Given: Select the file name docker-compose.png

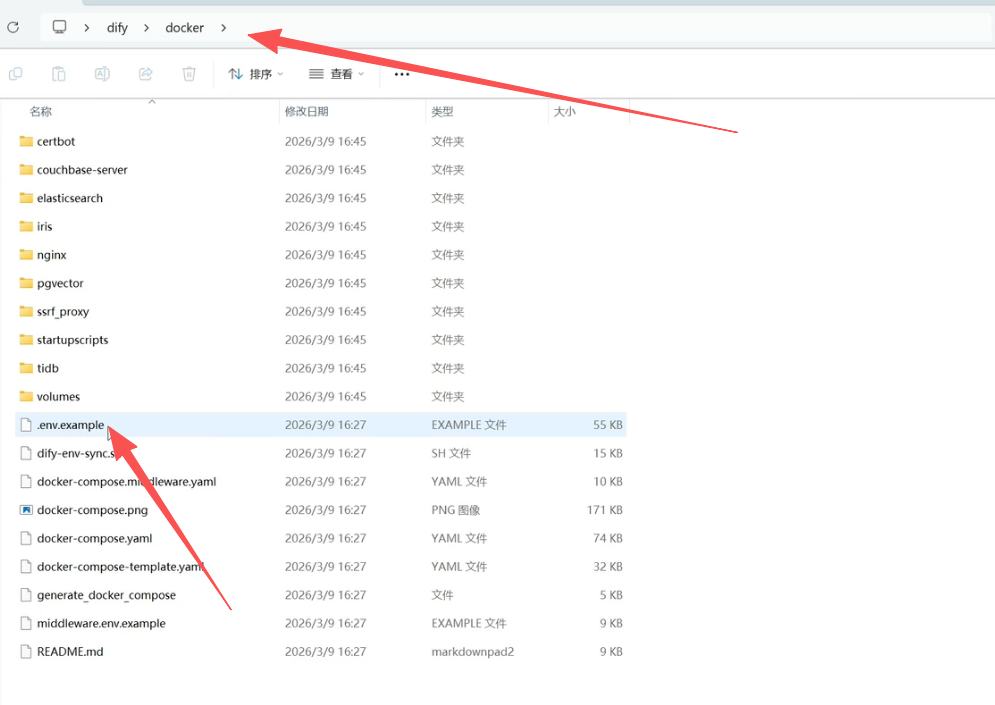Looking at the screenshot, I should [x=93, y=510].
